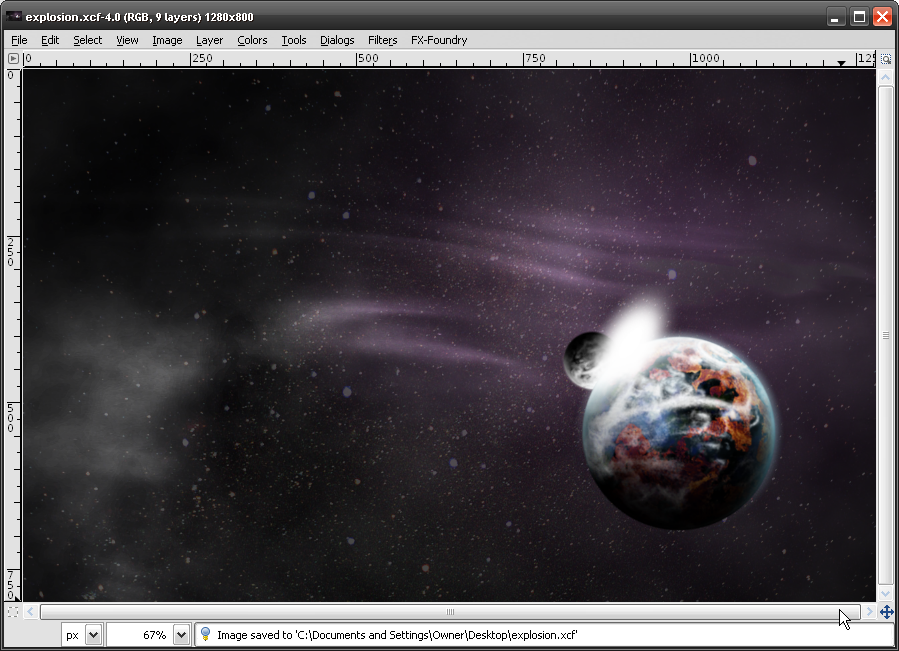Maximize the explosion.xcf window
This screenshot has width=899, height=651.
coord(859,17)
